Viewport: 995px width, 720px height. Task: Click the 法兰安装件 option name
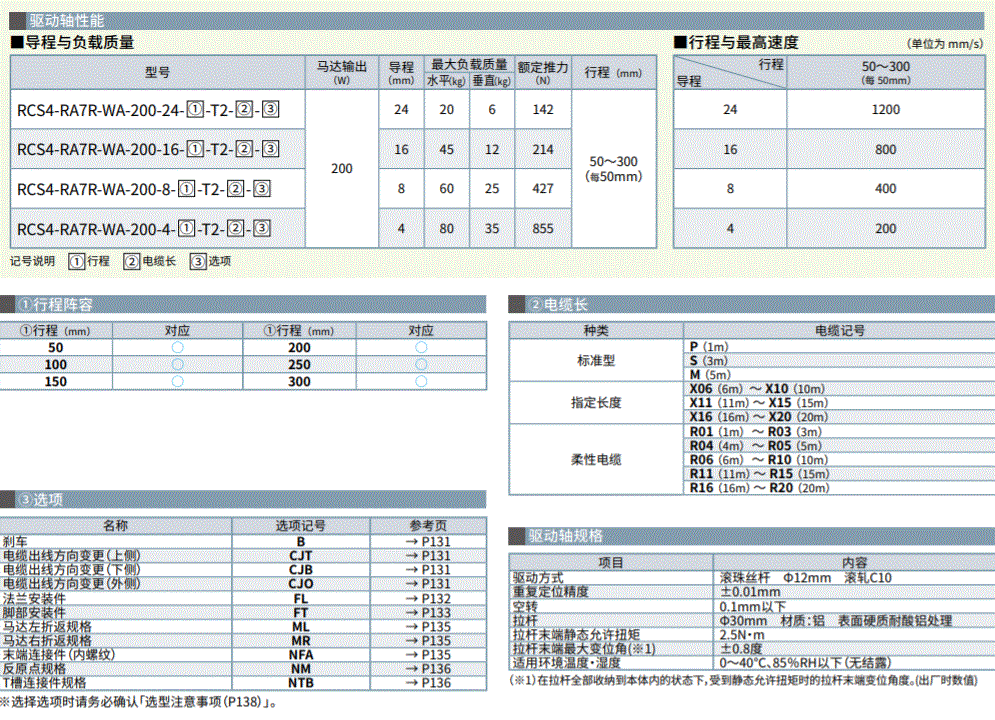(34, 598)
